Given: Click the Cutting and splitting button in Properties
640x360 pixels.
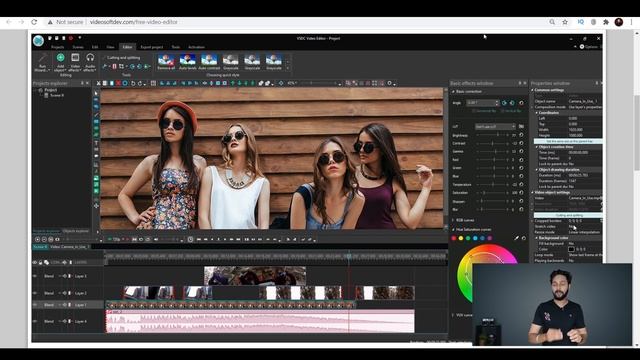Looking at the screenshot, I should (x=568, y=215).
